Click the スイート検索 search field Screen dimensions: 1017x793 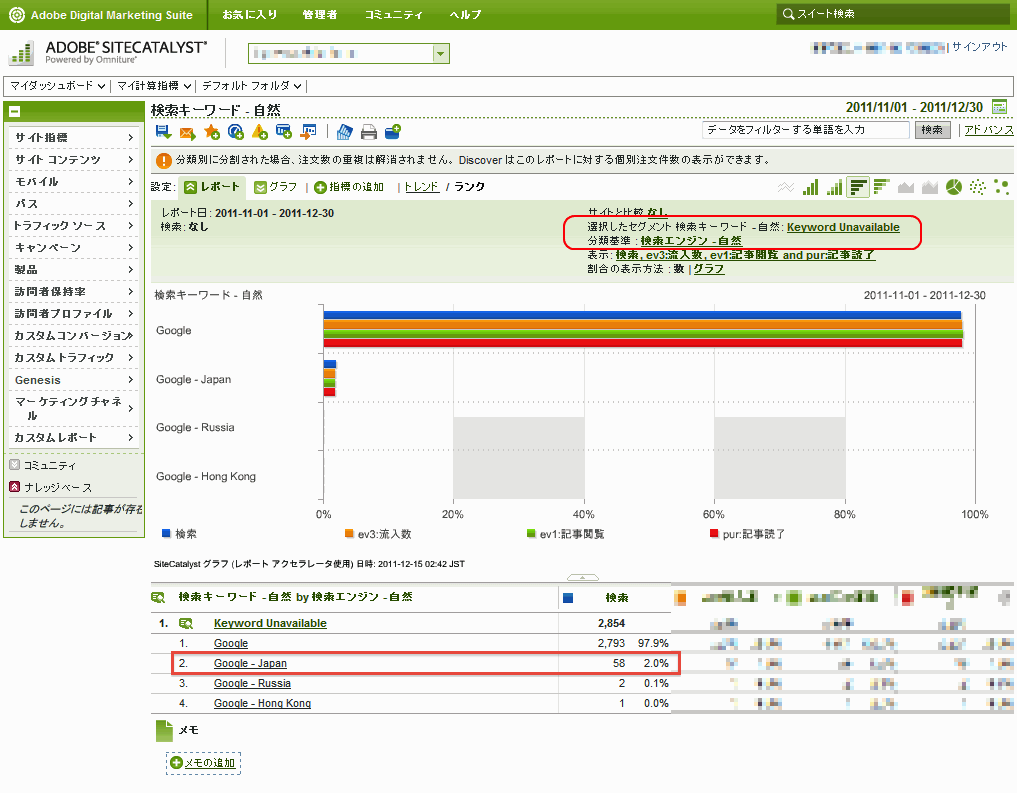[x=892, y=14]
